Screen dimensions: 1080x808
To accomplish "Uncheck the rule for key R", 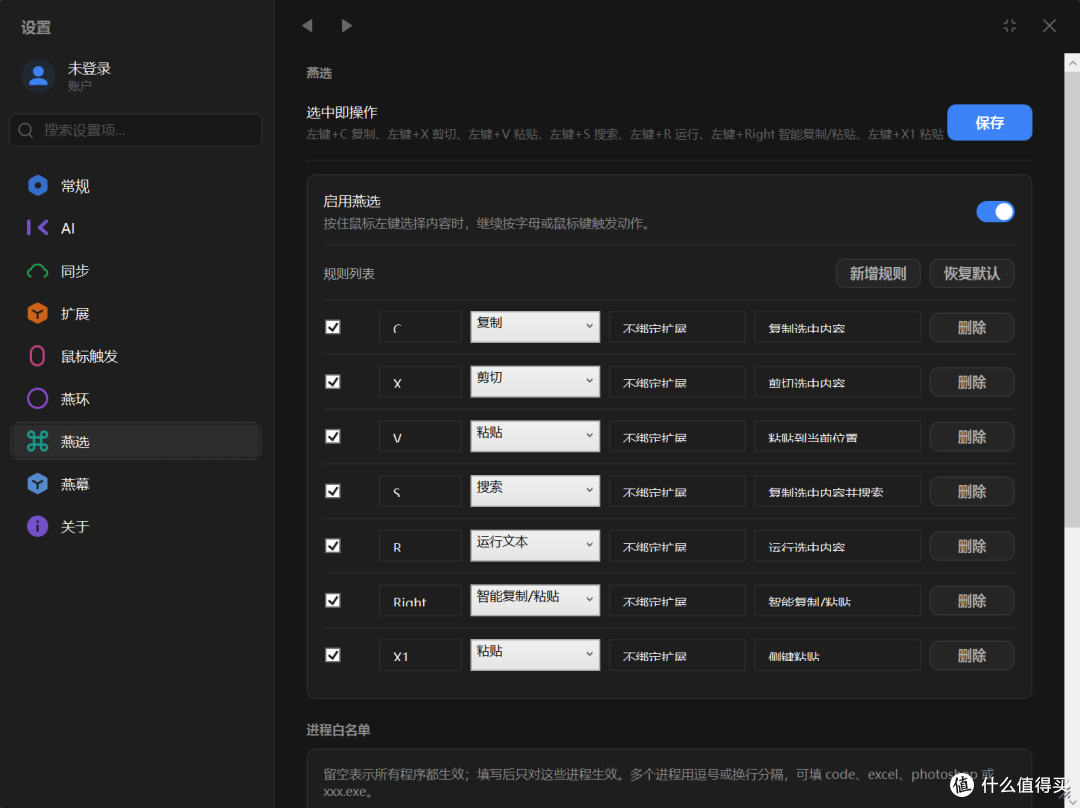I will pos(333,546).
